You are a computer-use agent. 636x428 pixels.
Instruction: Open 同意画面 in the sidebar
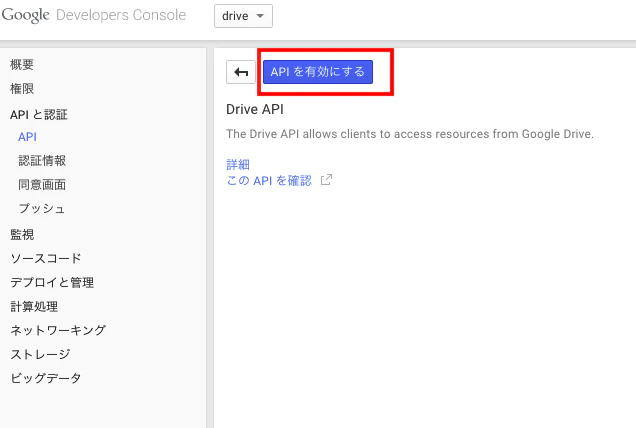pos(42,185)
